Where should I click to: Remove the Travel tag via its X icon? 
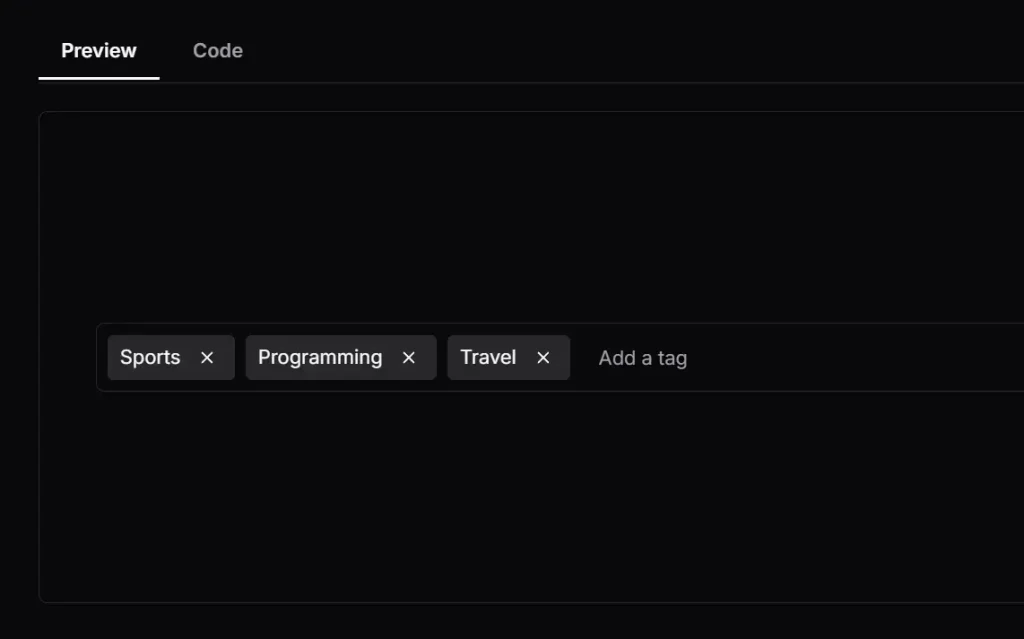click(x=543, y=357)
